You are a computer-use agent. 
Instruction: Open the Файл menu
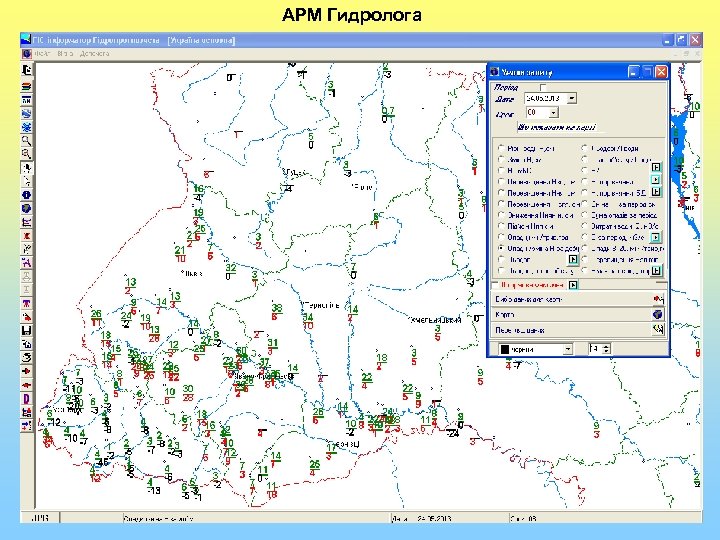(42, 54)
